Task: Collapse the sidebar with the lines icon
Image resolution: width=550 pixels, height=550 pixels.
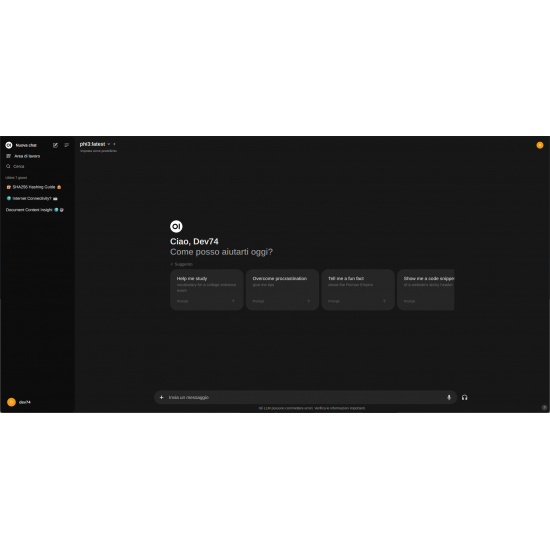Action: click(x=67, y=145)
